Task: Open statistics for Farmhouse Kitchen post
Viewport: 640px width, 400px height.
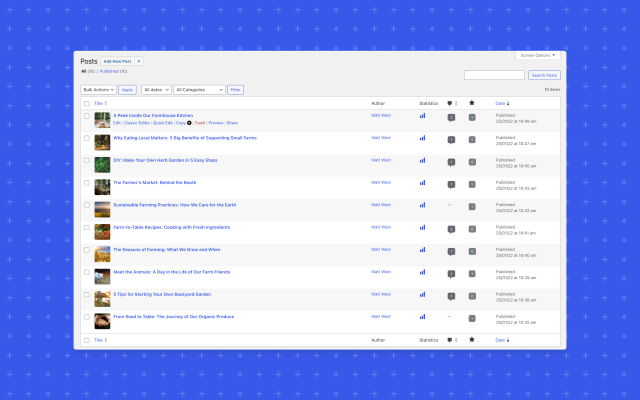Action: (x=422, y=116)
